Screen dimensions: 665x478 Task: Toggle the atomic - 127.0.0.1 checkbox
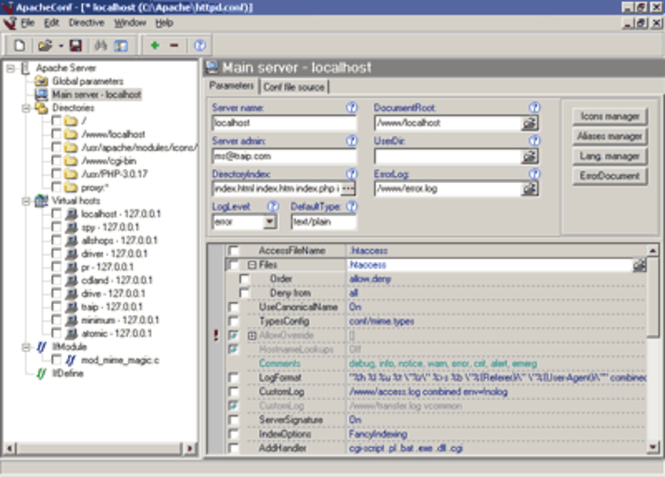pyautogui.click(x=56, y=333)
